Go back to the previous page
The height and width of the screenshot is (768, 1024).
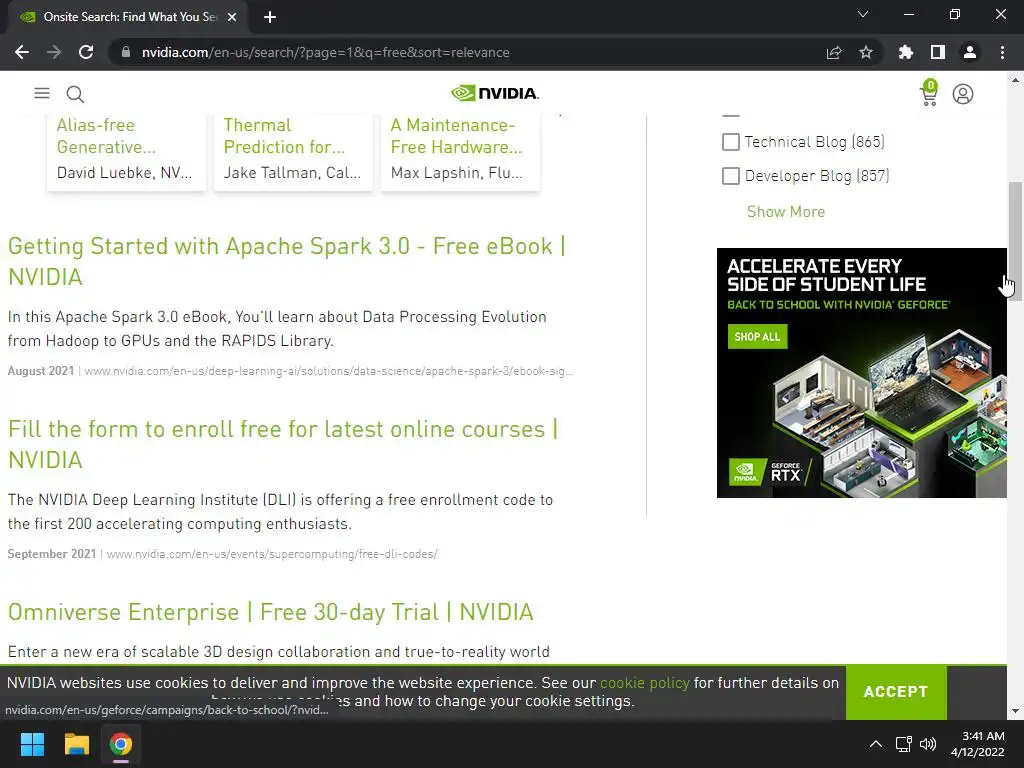[x=22, y=52]
